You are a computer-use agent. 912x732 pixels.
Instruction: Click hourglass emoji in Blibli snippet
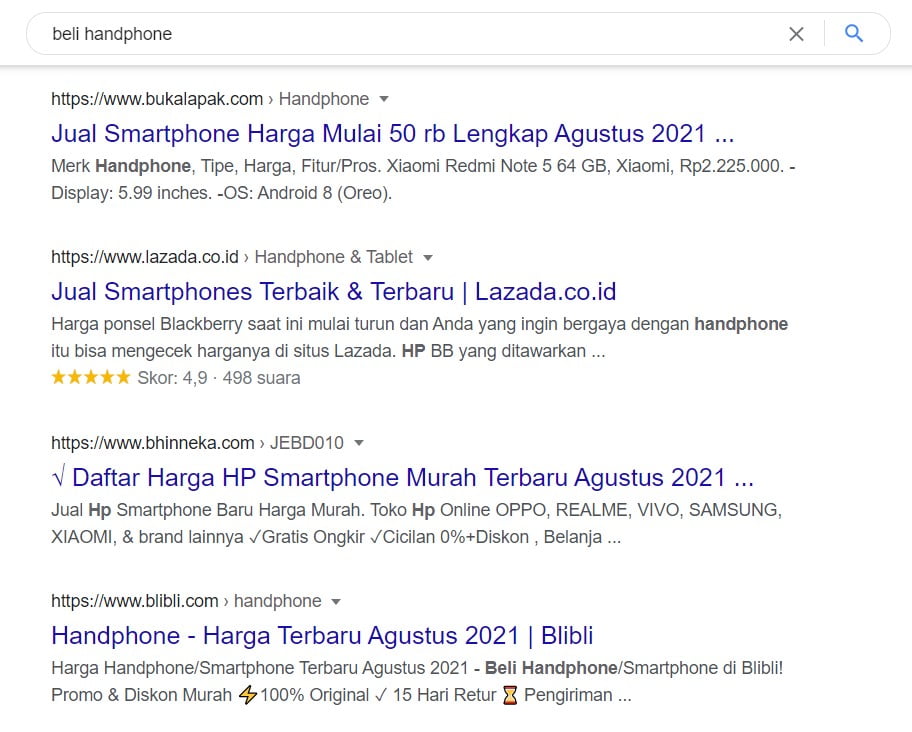coord(510,695)
